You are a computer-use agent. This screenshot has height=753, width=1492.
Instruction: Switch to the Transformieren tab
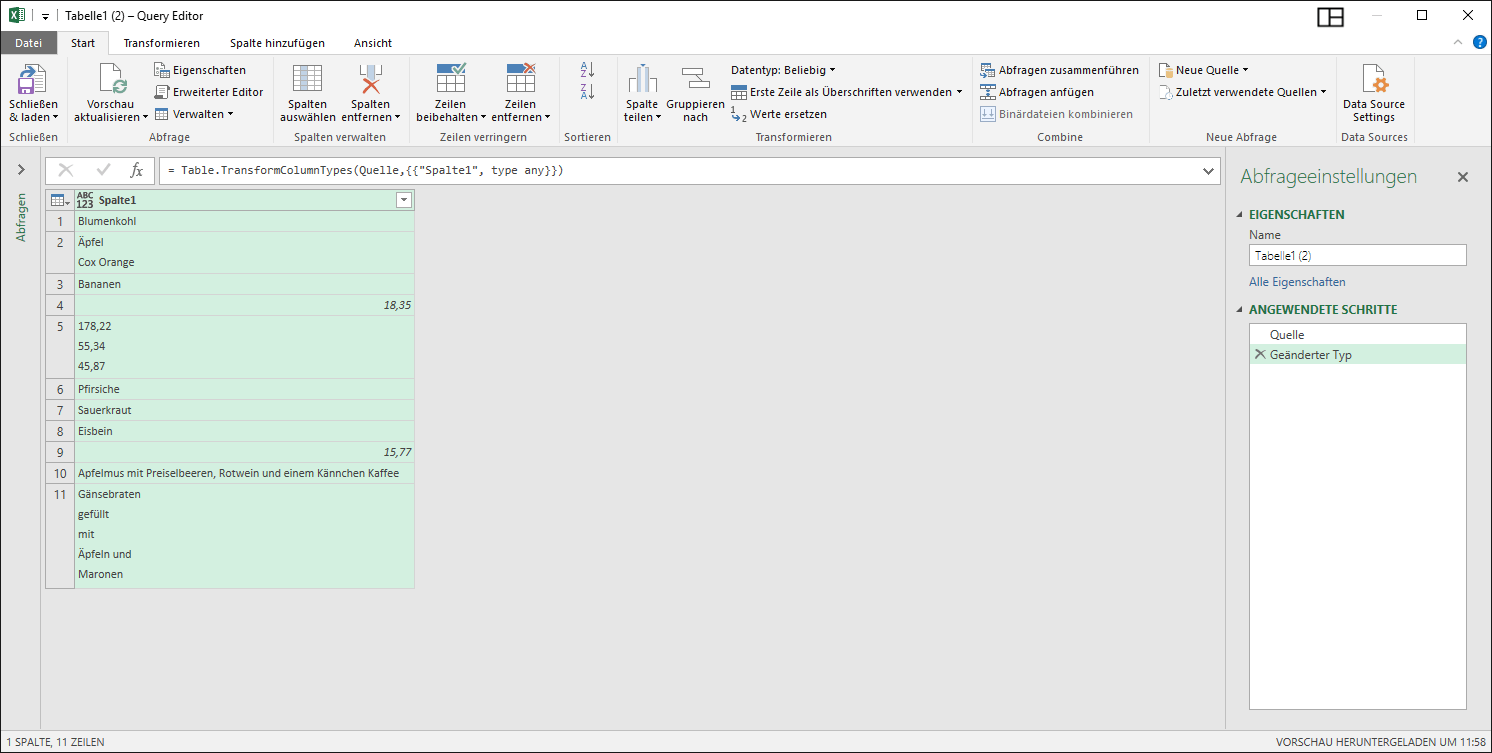point(162,43)
